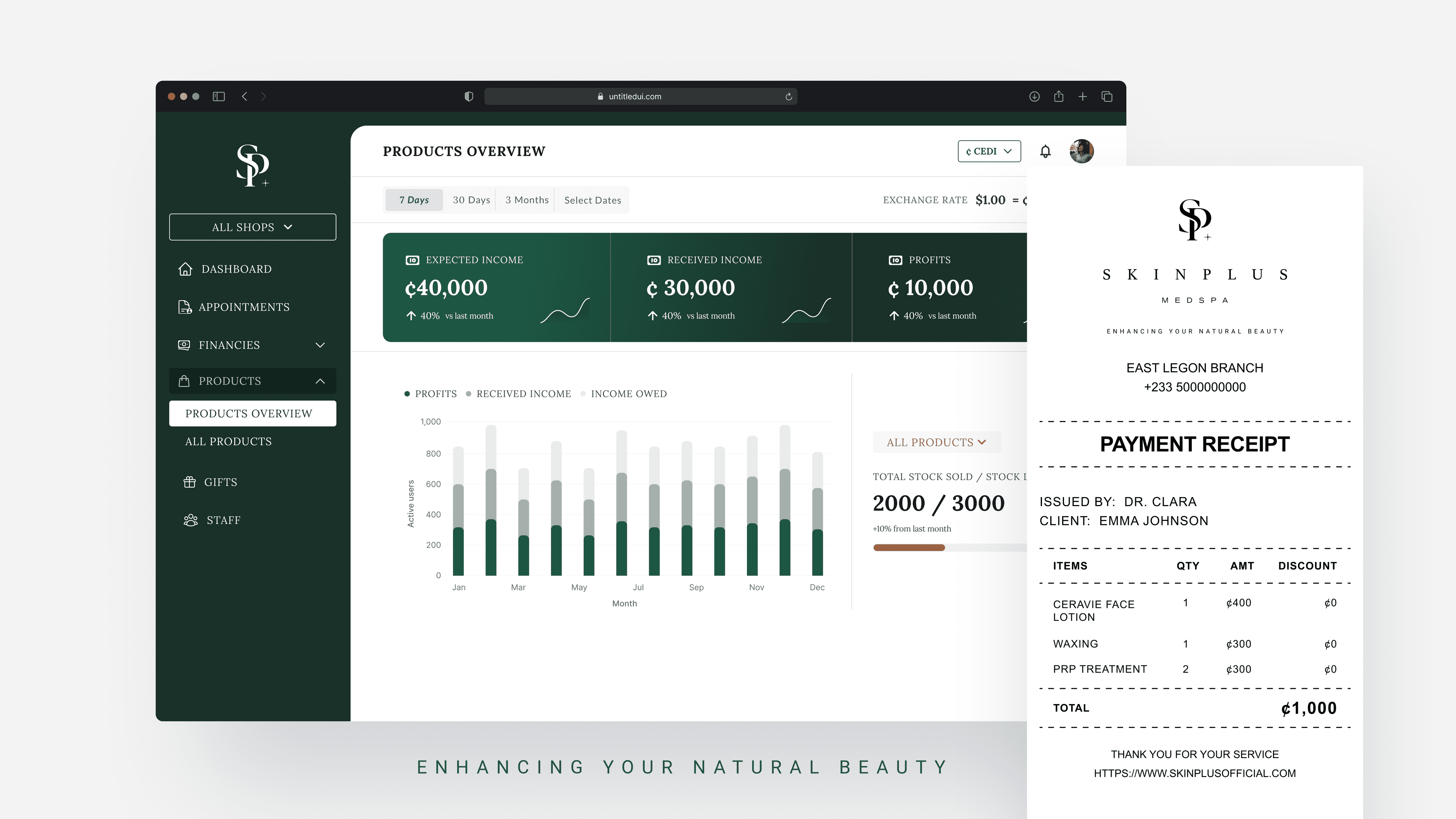Expand the FINANCIES sidebar section
Viewport: 1456px width, 819px height.
253,345
